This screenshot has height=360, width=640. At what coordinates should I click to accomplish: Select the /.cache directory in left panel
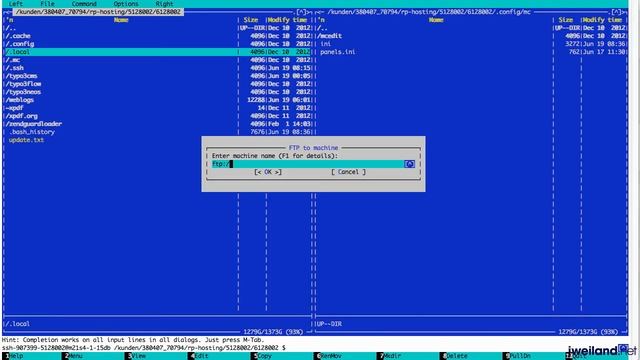158,36
